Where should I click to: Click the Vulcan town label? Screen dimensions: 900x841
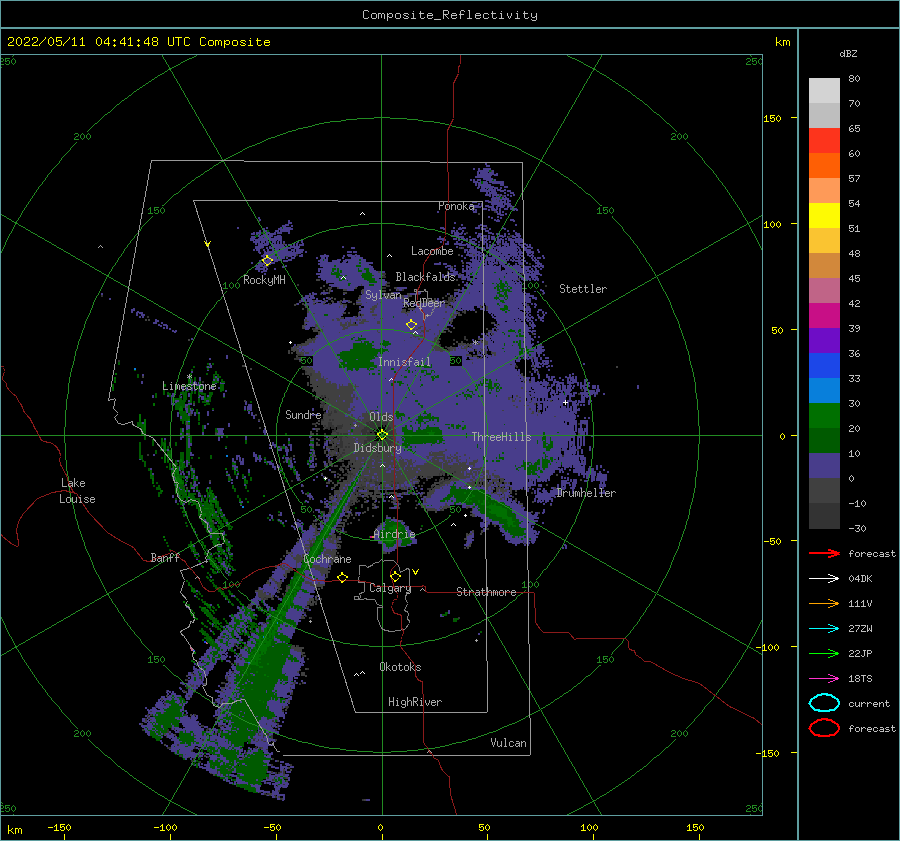pos(508,743)
